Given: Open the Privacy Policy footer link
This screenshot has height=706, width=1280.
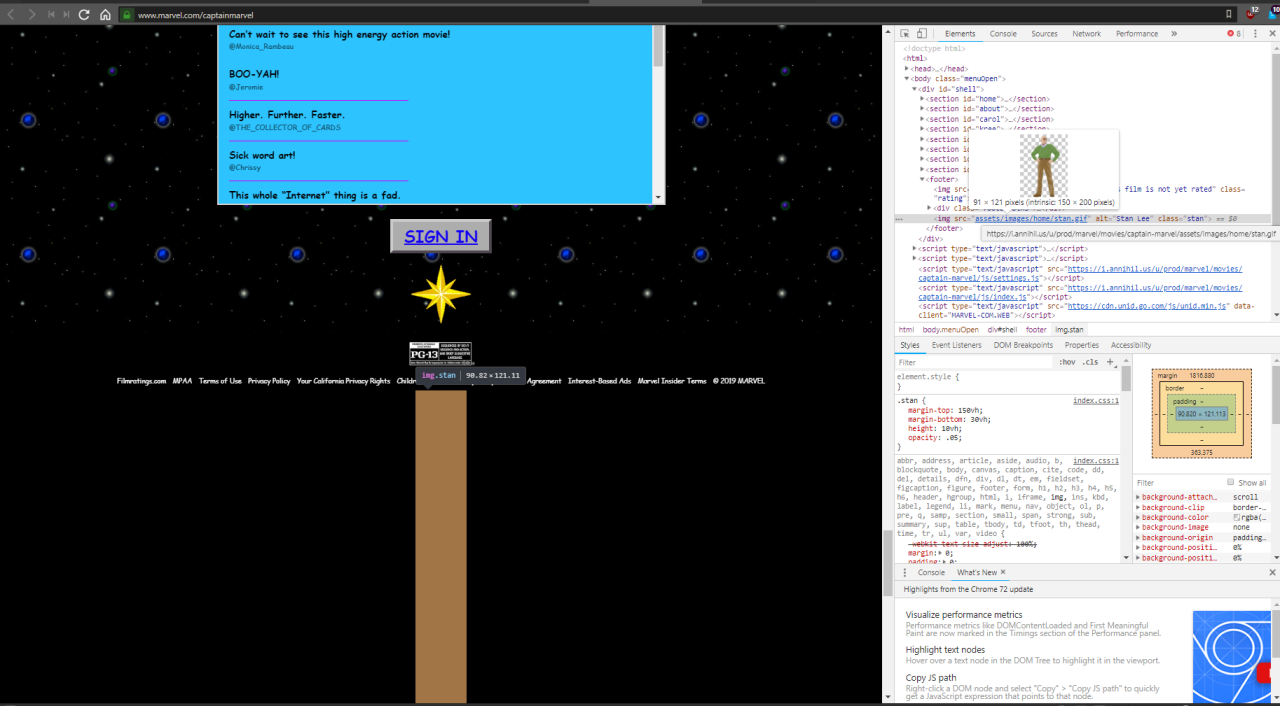Looking at the screenshot, I should (269, 381).
